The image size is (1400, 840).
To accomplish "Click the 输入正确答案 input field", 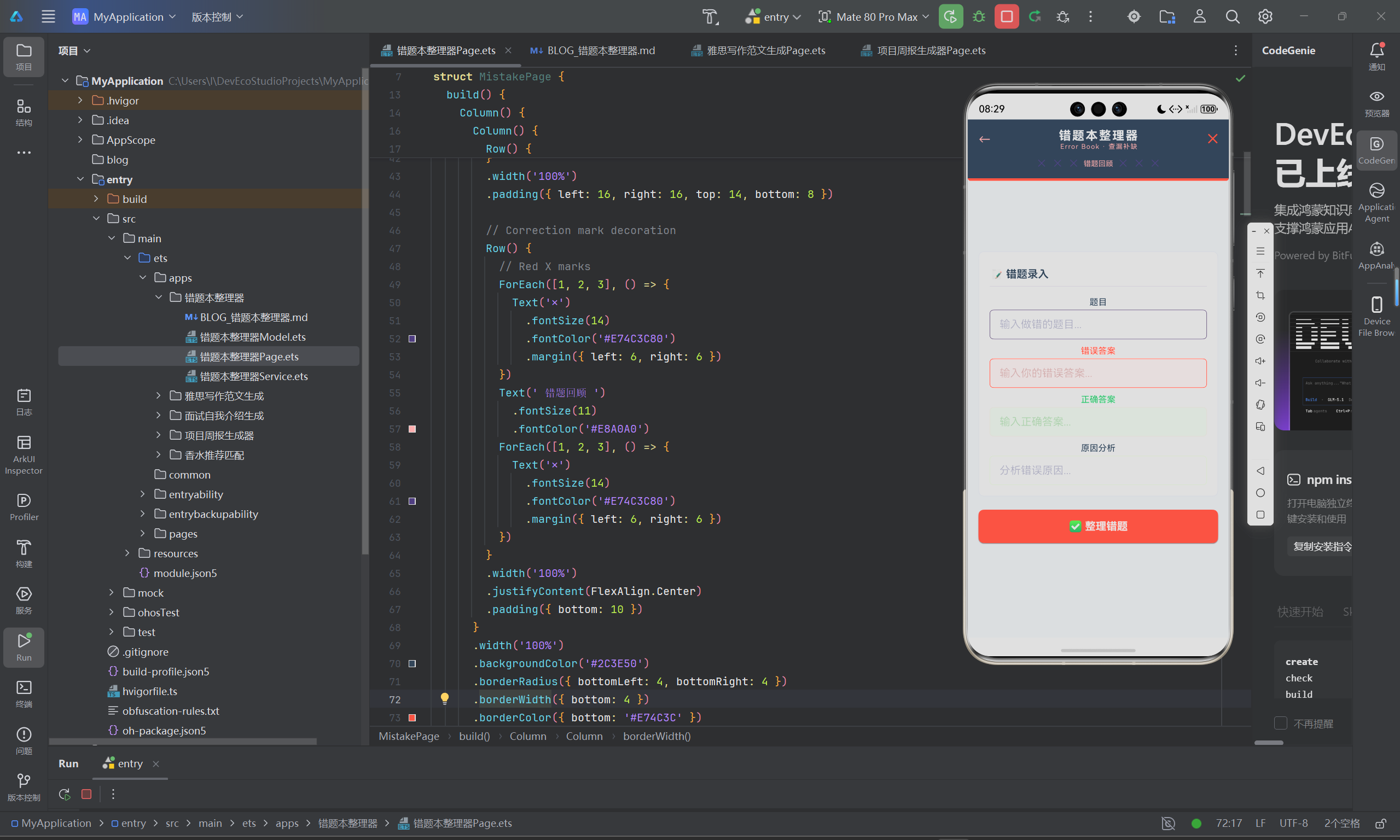I will click(x=1097, y=422).
